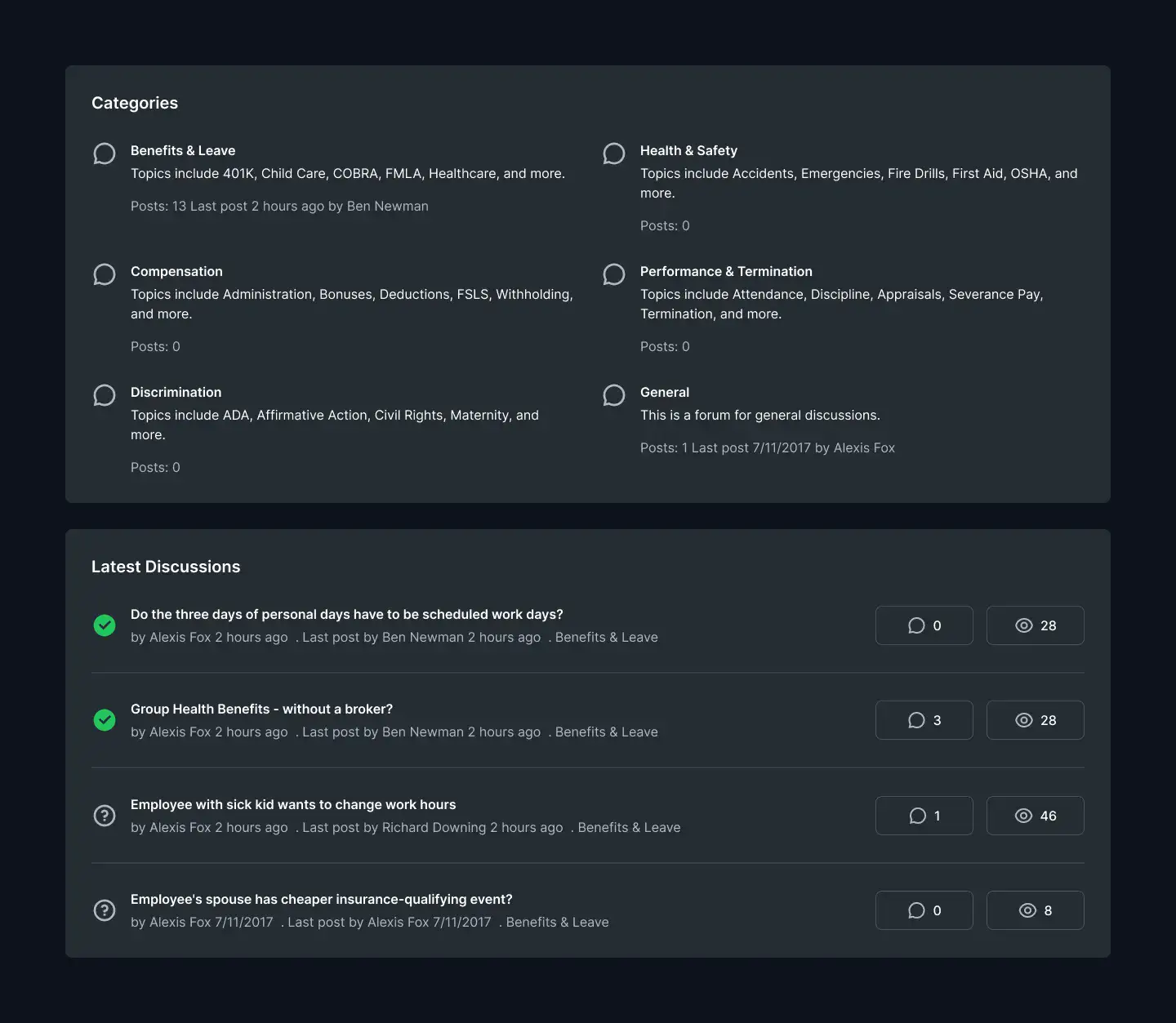This screenshot has height=1023, width=1176.
Task: Click question mark icon for spouse insurance discussion
Action: point(105,910)
